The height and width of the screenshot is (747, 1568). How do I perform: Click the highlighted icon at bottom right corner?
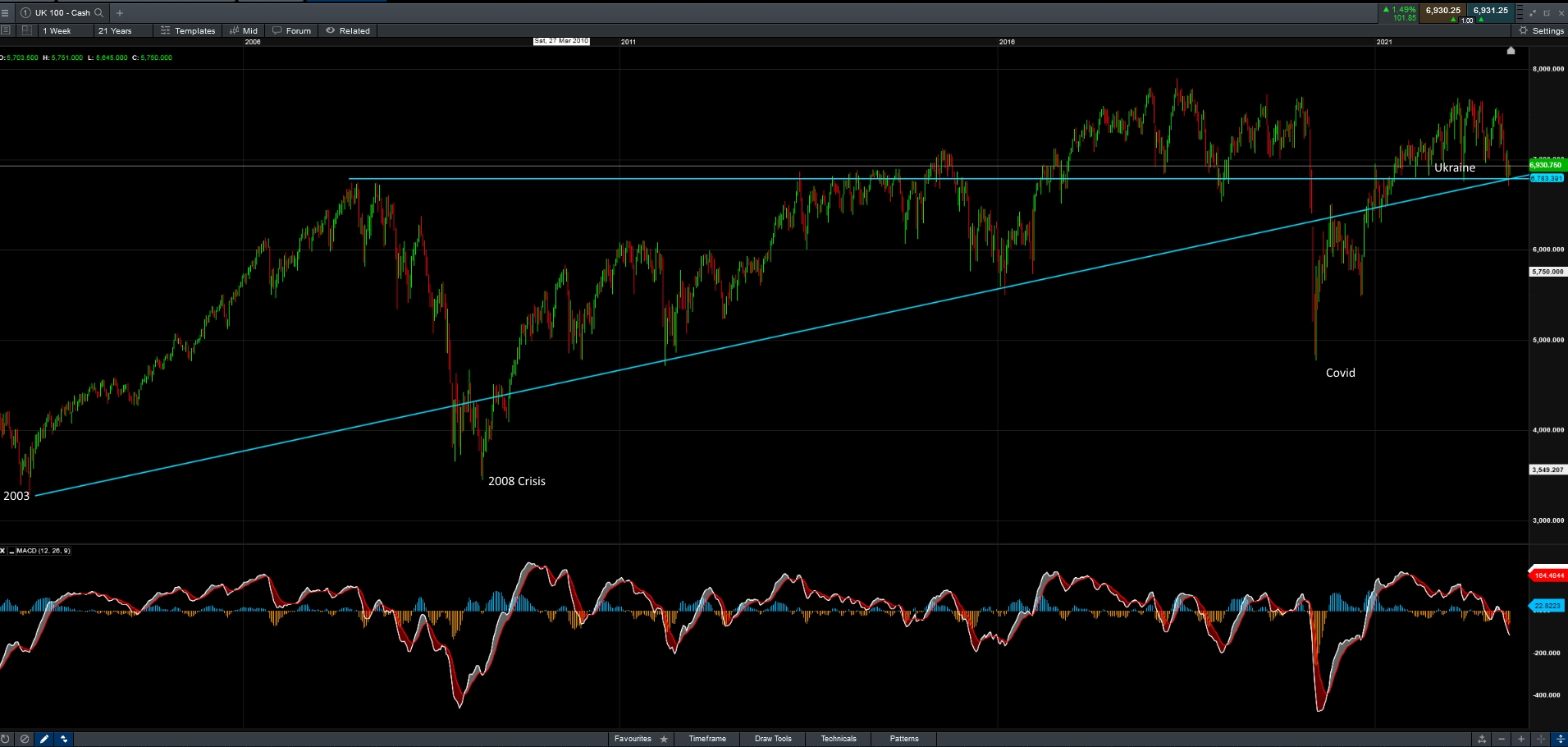(x=1561, y=739)
